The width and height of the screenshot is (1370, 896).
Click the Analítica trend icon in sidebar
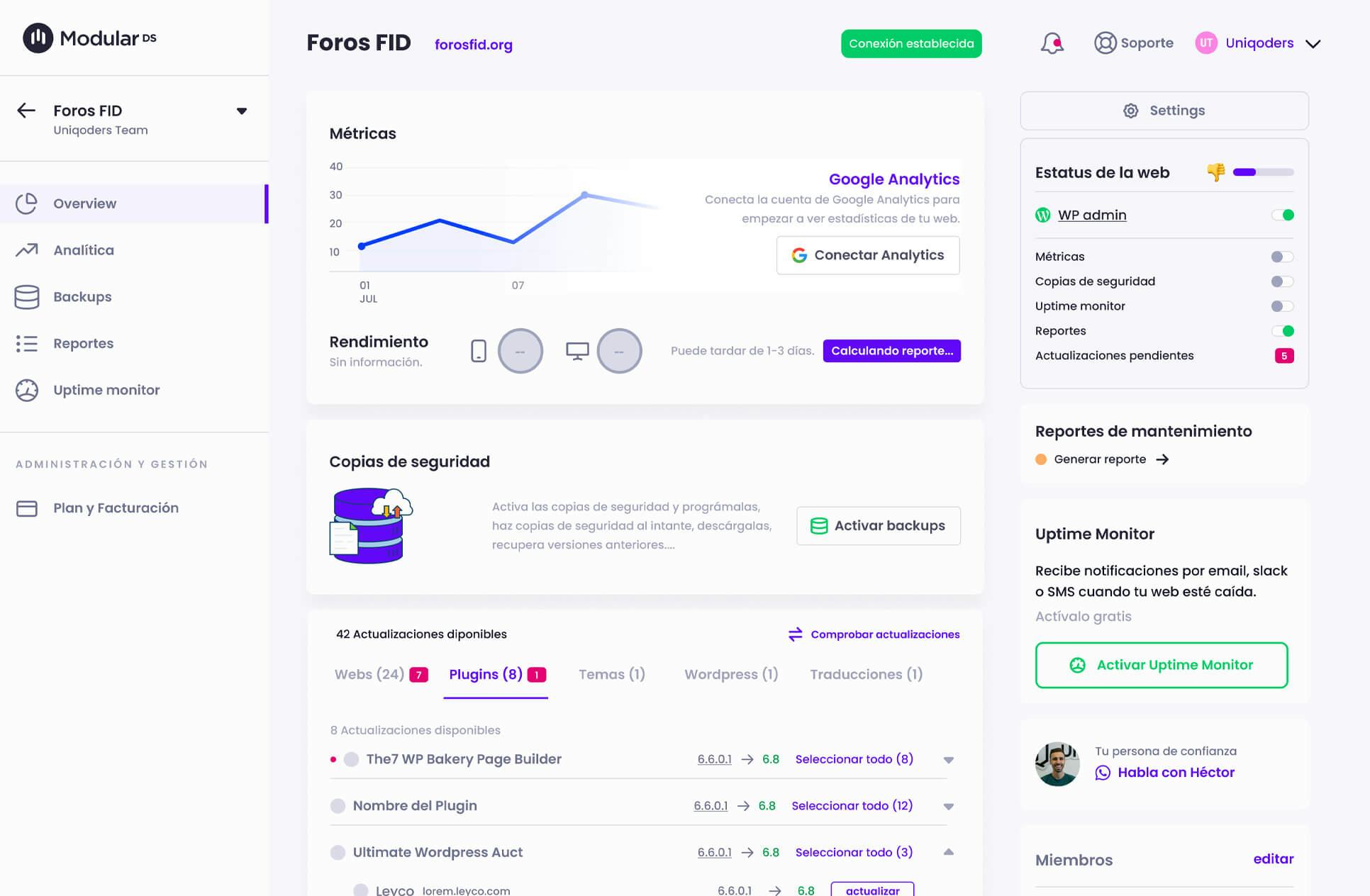(x=27, y=250)
